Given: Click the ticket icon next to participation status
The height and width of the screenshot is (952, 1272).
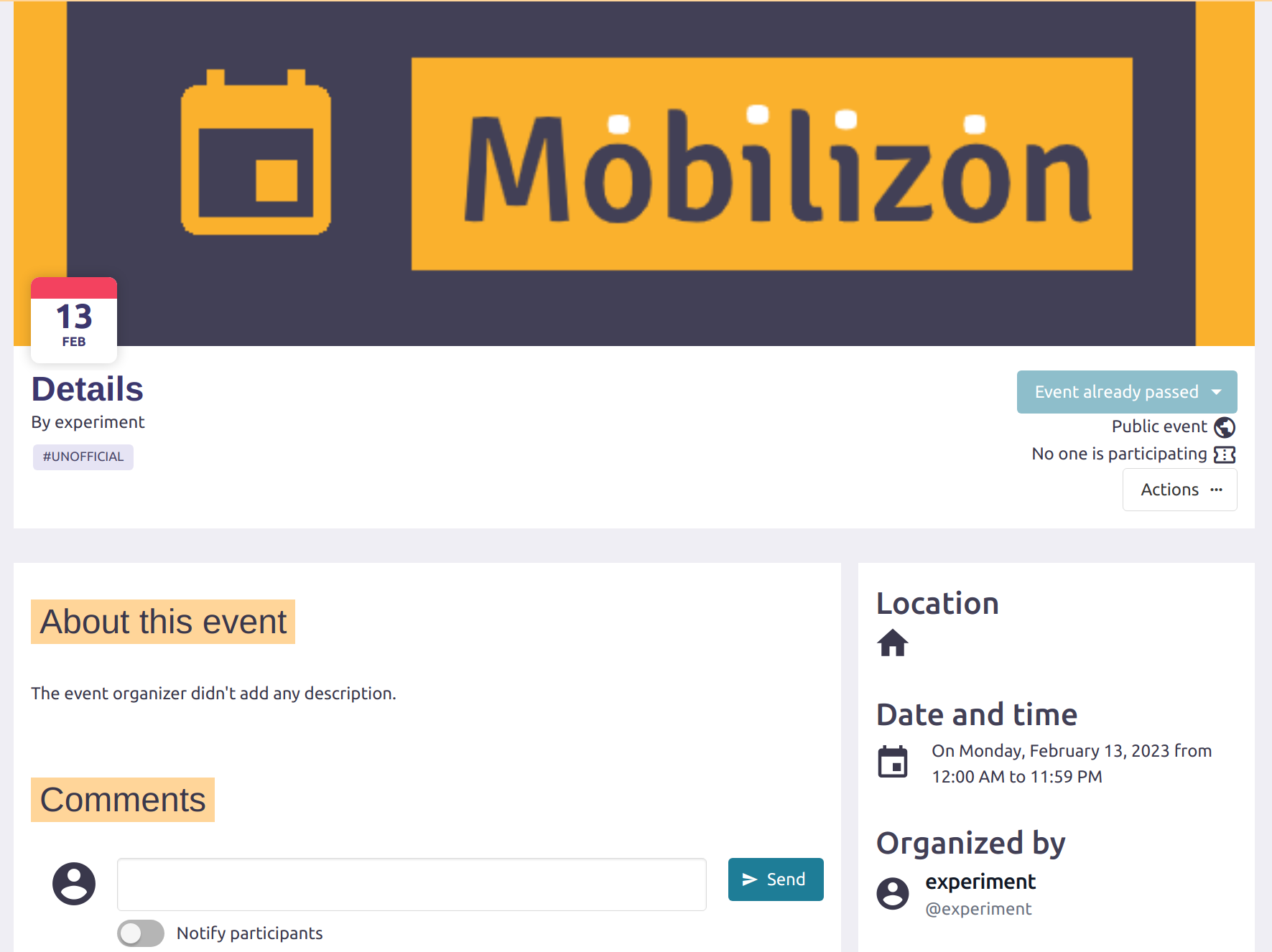Looking at the screenshot, I should (x=1225, y=454).
